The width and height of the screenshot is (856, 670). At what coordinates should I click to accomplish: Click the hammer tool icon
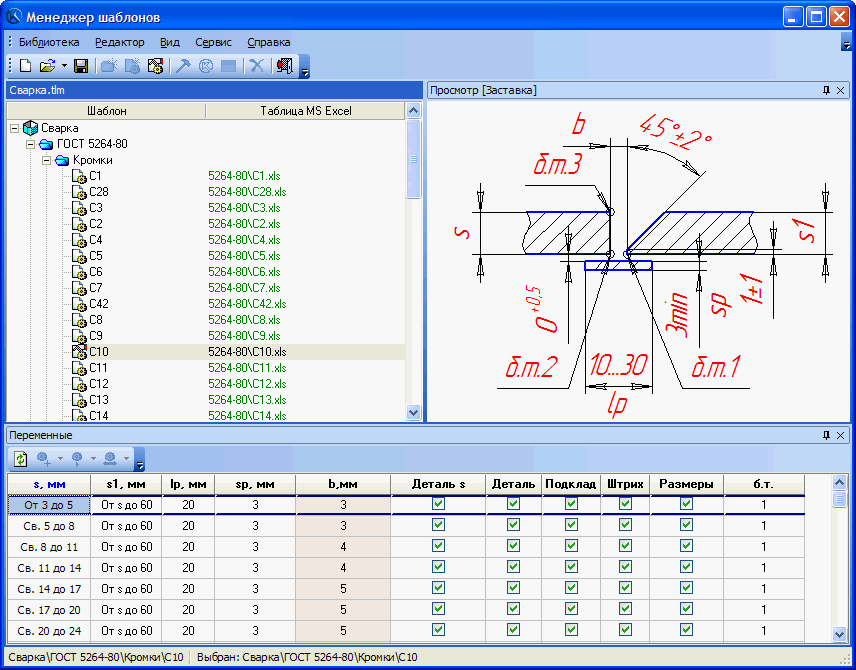pyautogui.click(x=183, y=66)
